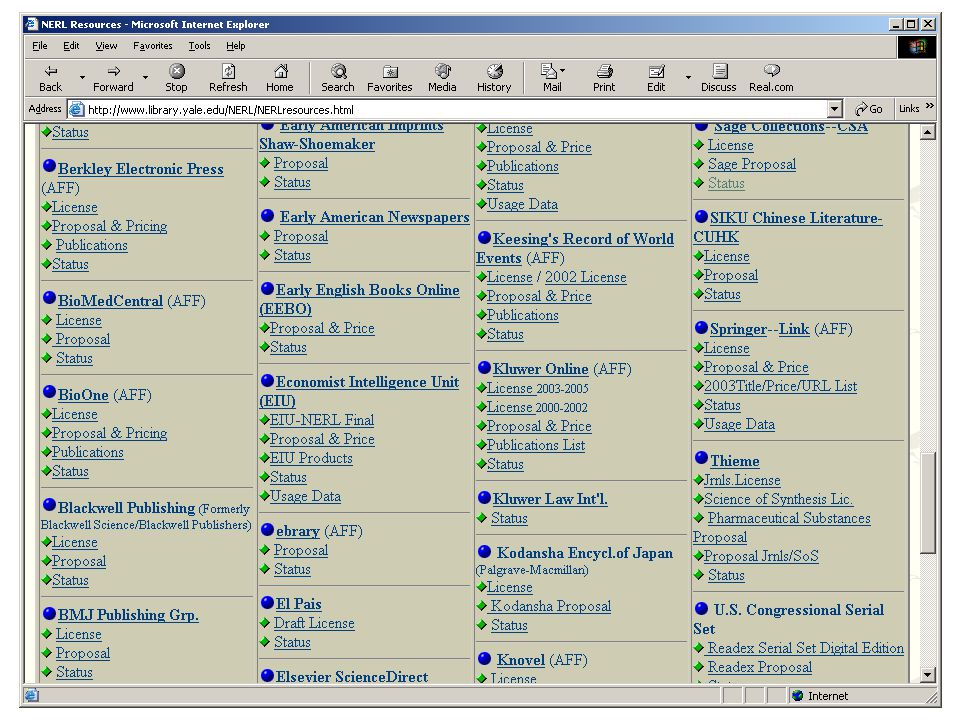Open the Search pane
Screen dimensions: 960x720
pyautogui.click(x=338, y=78)
